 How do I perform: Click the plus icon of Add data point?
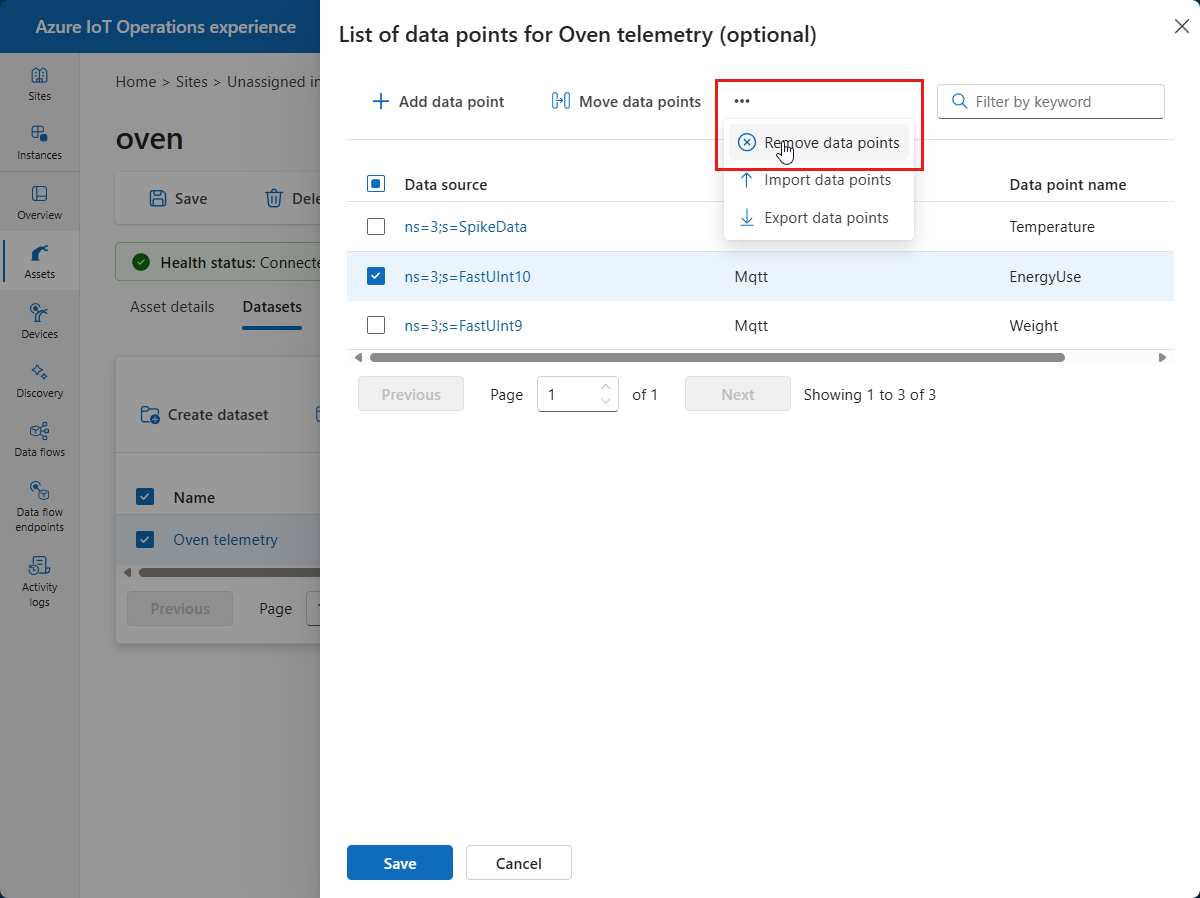380,101
